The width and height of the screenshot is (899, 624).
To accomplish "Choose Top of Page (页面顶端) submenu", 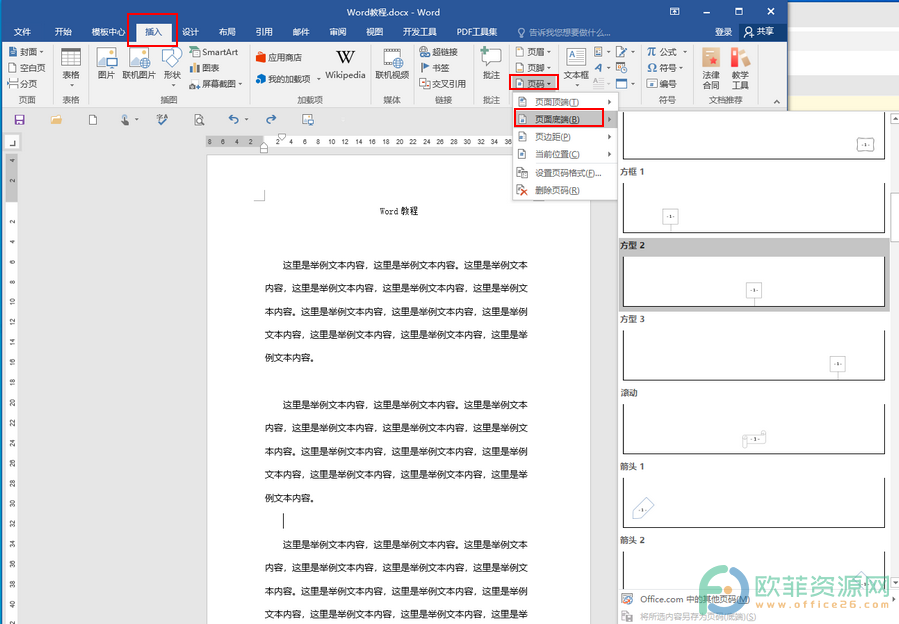I will point(565,102).
